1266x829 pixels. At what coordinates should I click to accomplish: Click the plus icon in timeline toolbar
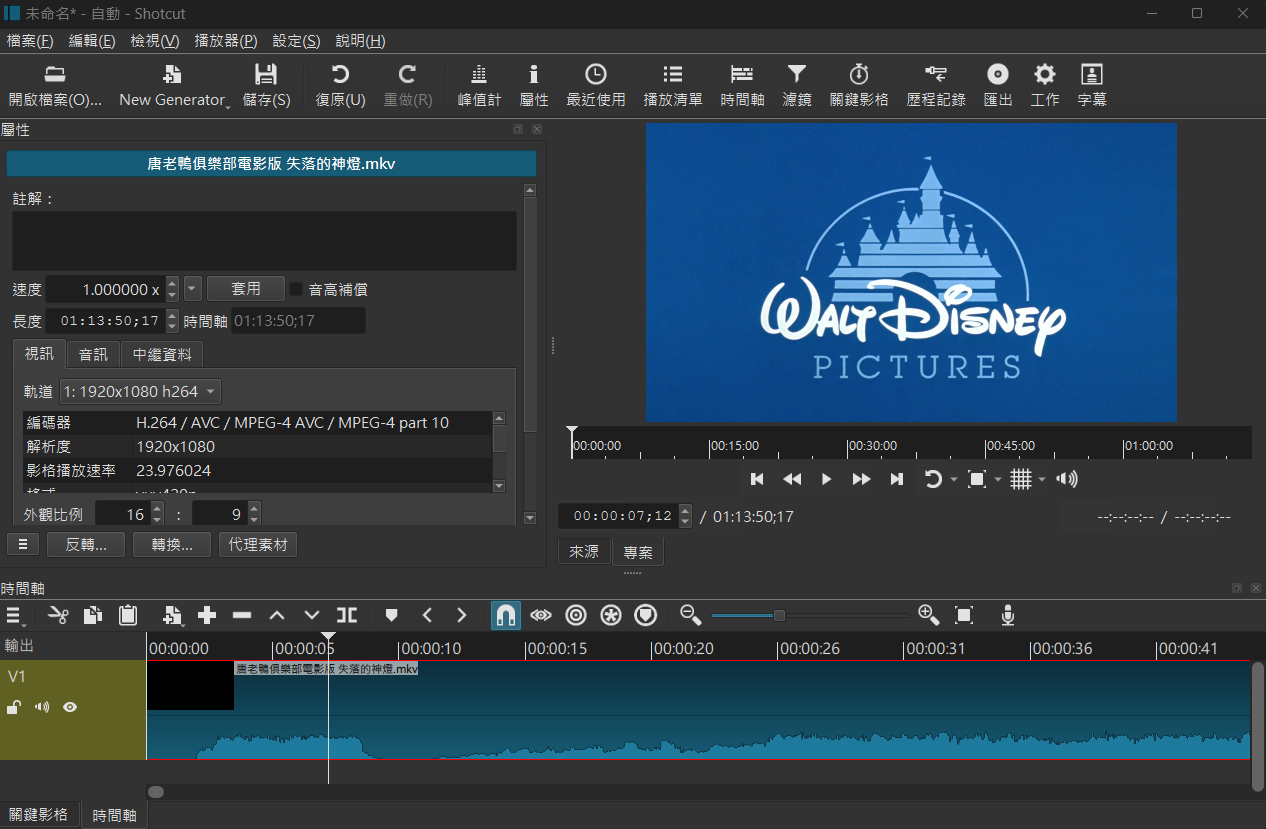click(x=207, y=615)
